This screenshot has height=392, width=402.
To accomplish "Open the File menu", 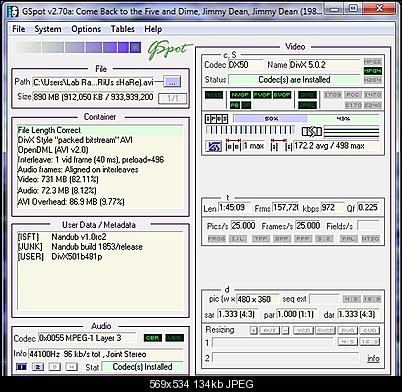I will 19,29.
